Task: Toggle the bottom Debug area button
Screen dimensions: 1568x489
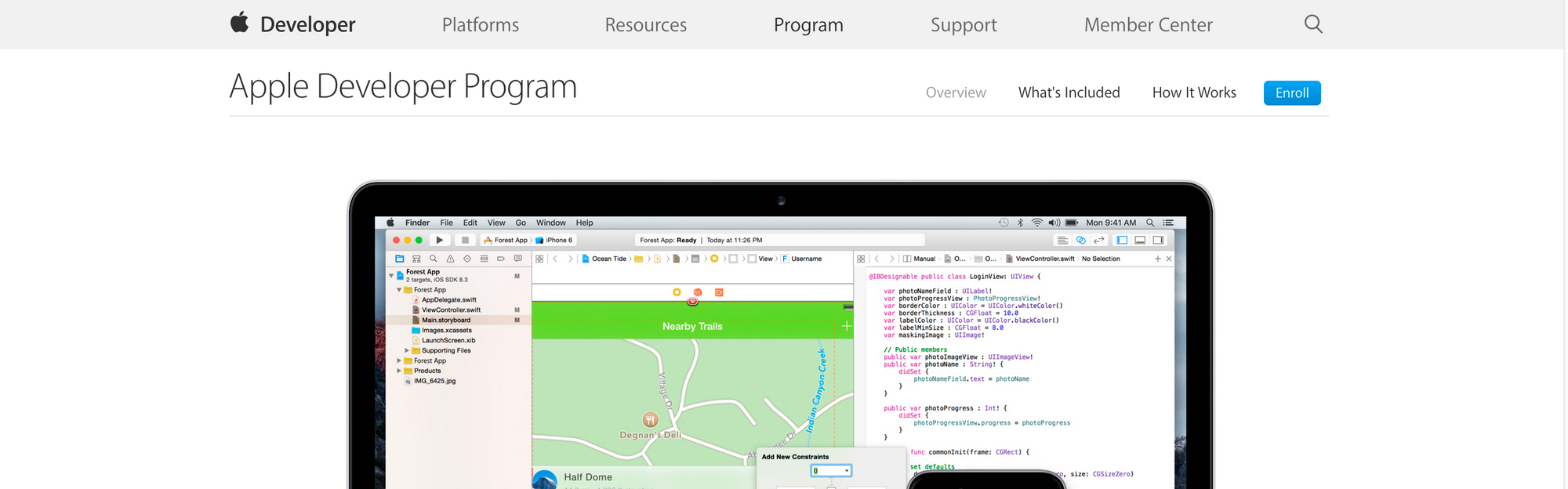Action: pyautogui.click(x=1140, y=241)
